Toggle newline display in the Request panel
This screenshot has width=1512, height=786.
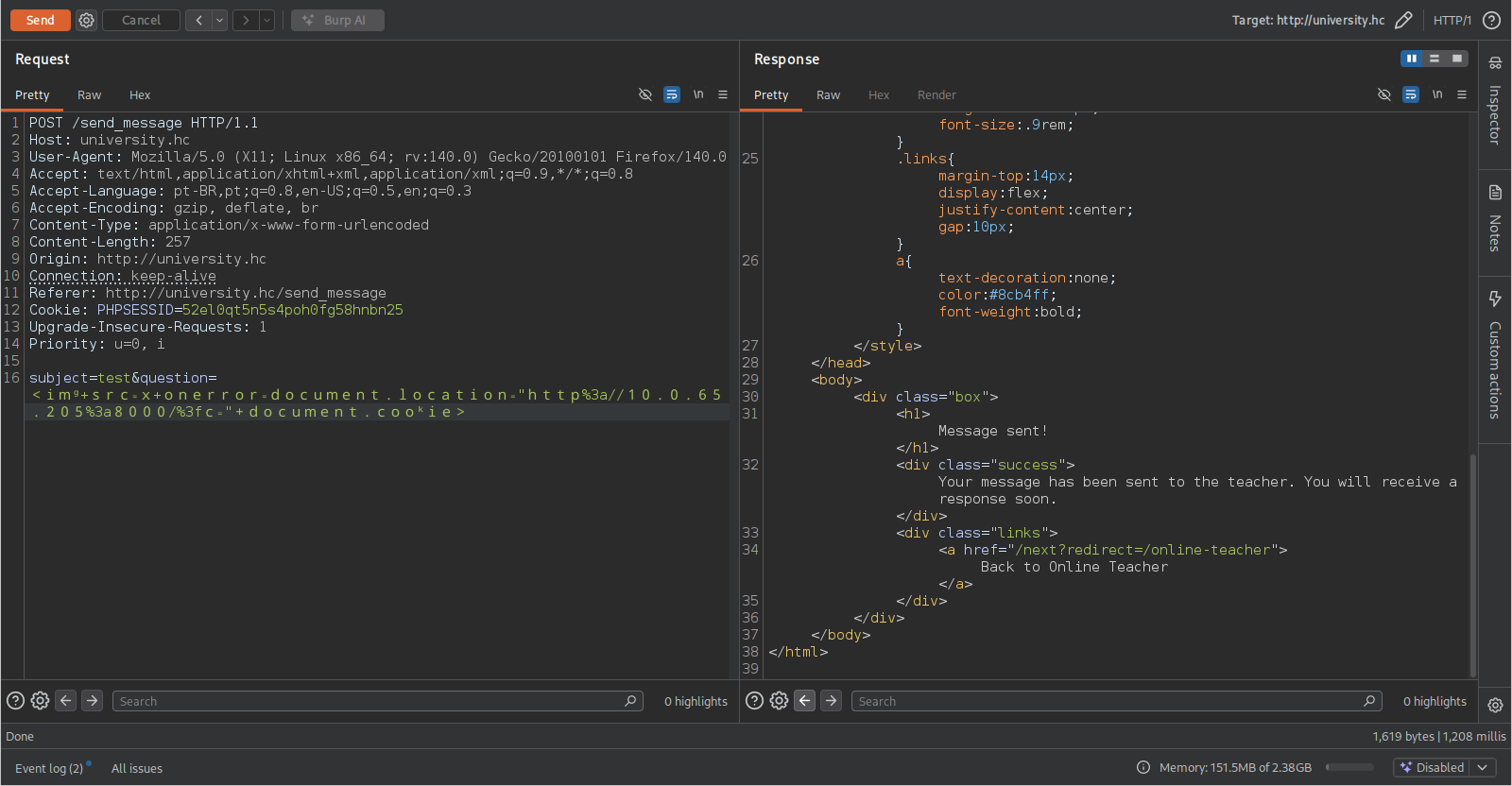point(698,94)
